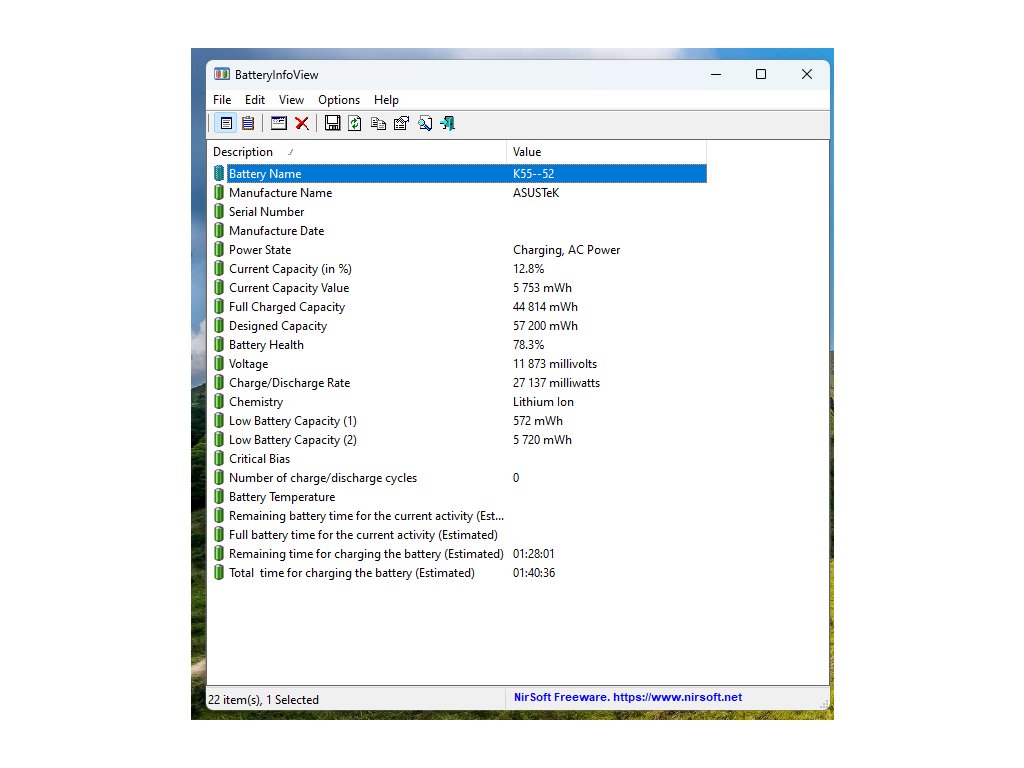Click the 78.3% battery health value
The height and width of the screenshot is (768, 1024).
pyautogui.click(x=528, y=345)
